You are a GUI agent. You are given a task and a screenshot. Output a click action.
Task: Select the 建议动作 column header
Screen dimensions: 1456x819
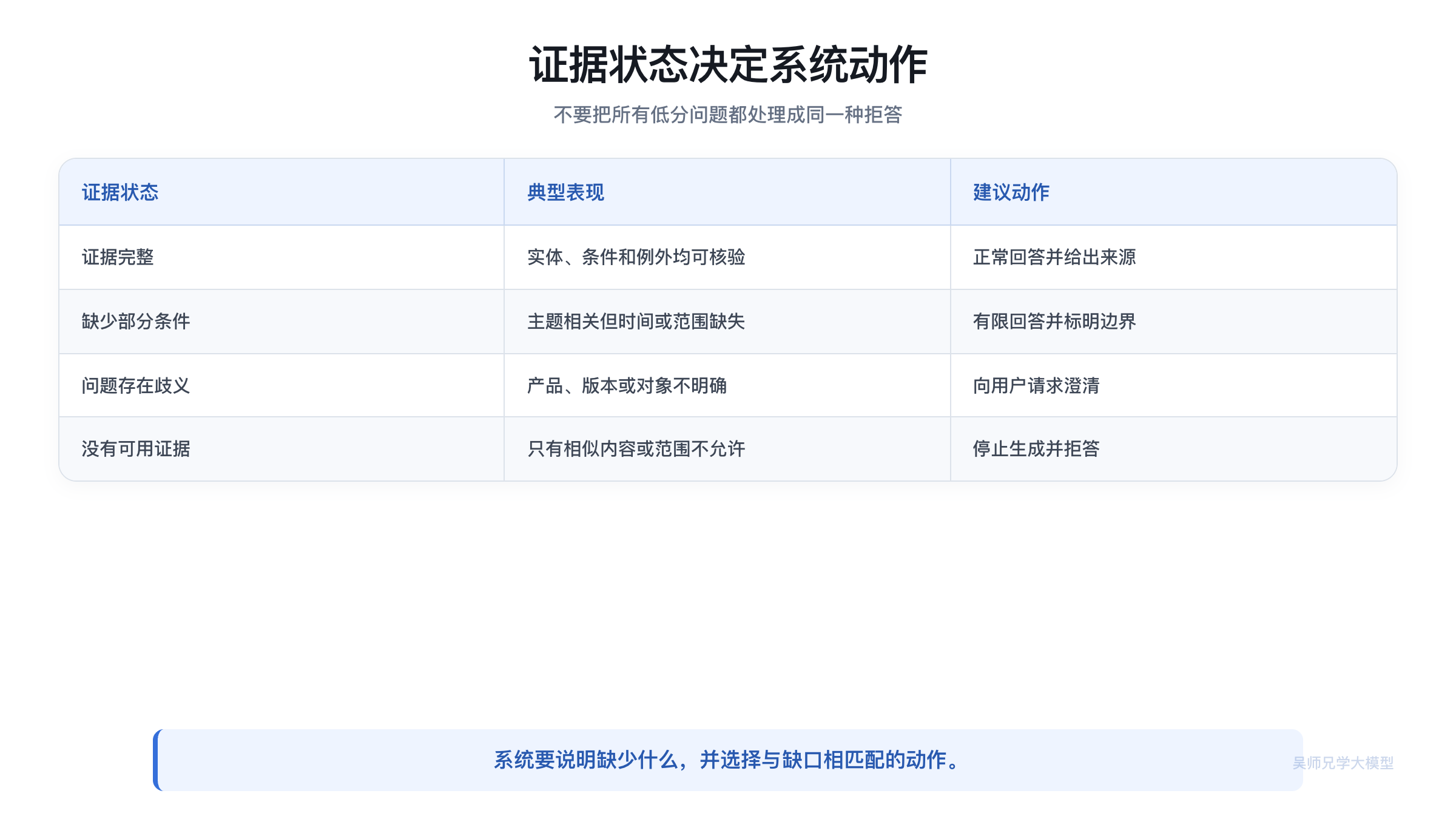click(1173, 192)
